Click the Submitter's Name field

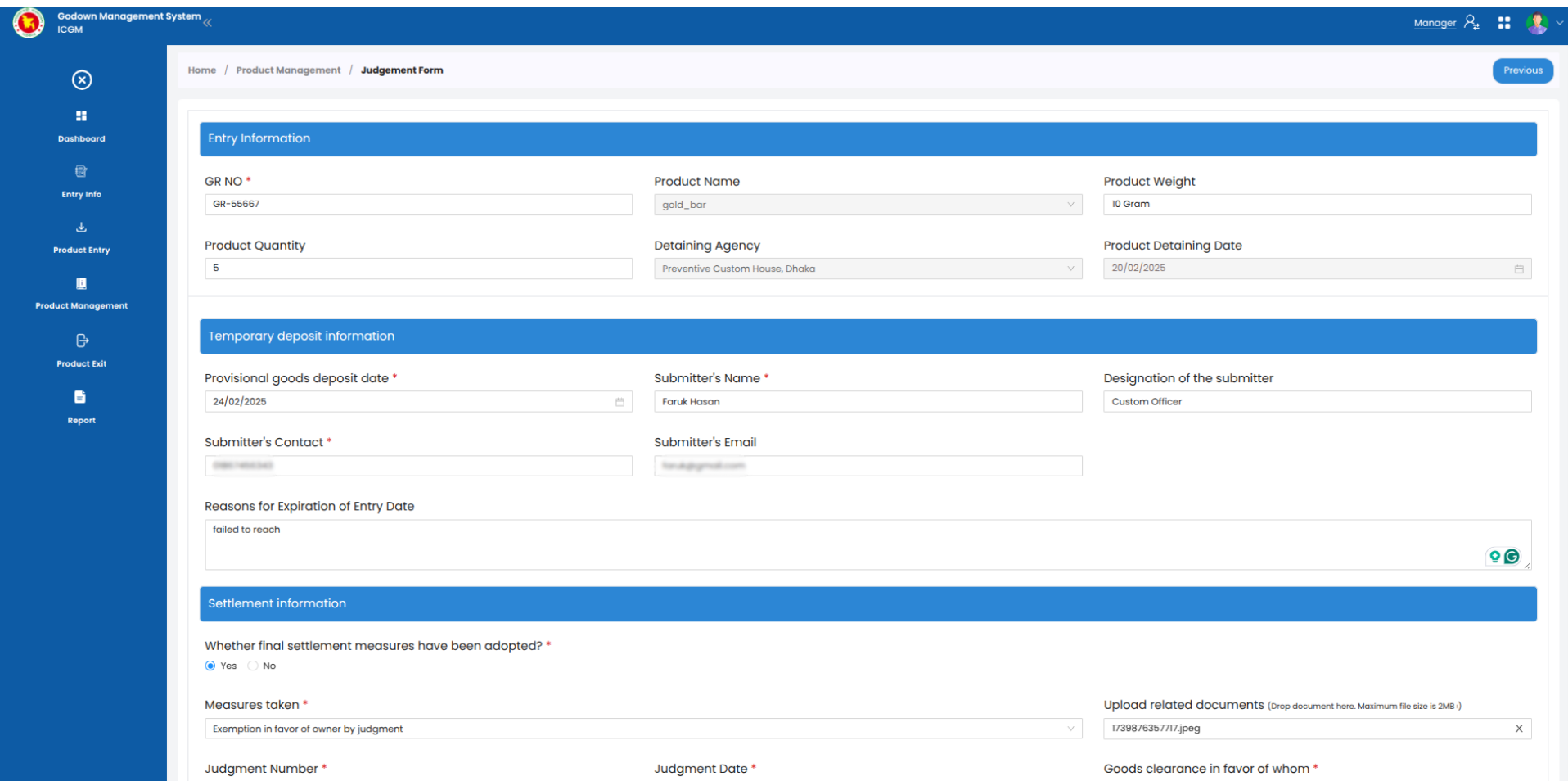(867, 401)
